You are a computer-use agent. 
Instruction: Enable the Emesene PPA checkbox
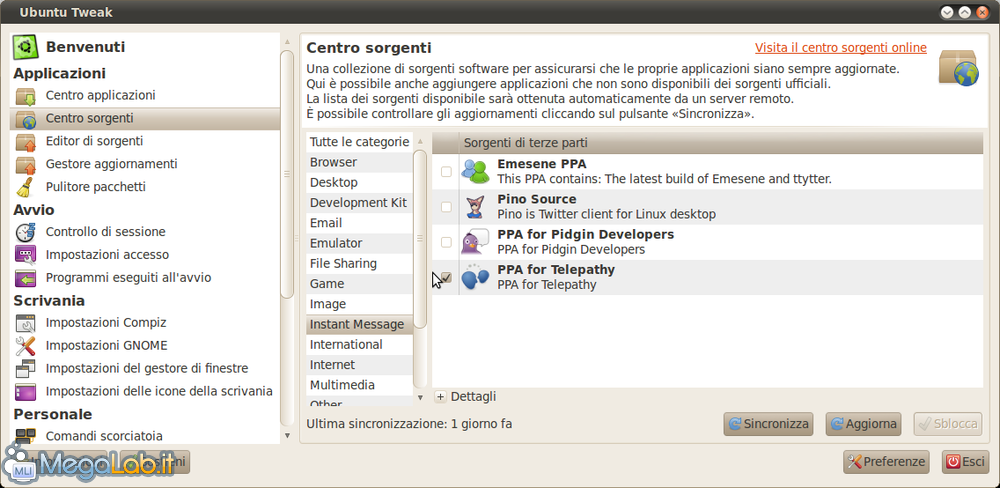point(446,172)
